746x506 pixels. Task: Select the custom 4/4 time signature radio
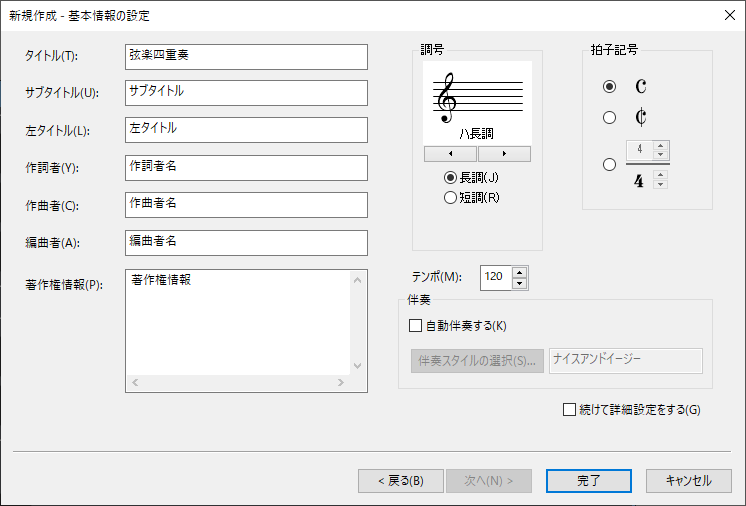(609, 165)
